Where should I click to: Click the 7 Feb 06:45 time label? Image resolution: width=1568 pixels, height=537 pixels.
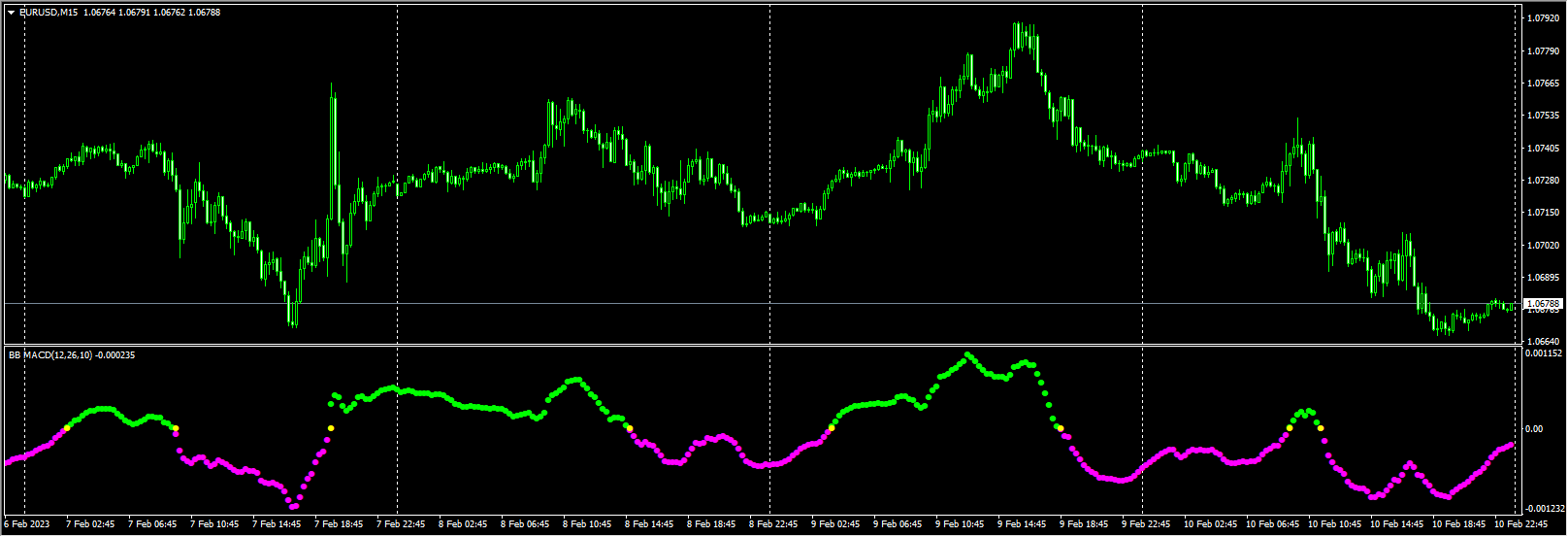[151, 524]
